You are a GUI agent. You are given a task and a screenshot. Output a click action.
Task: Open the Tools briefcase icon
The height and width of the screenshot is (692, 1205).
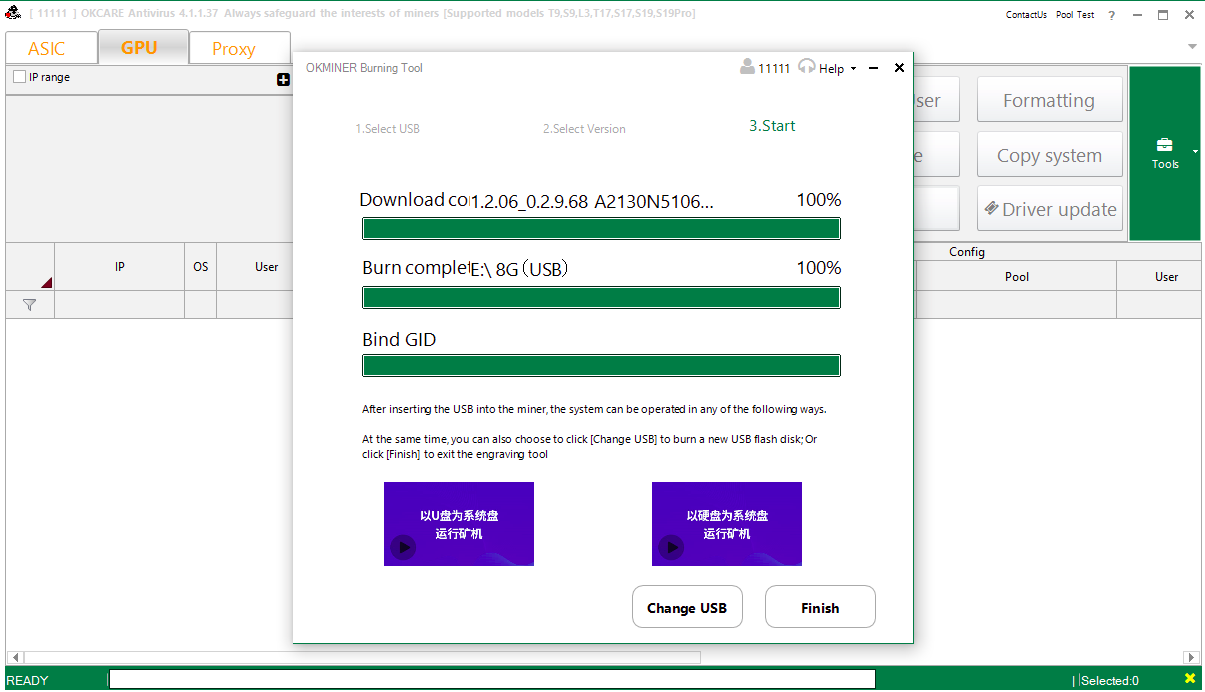(1164, 145)
